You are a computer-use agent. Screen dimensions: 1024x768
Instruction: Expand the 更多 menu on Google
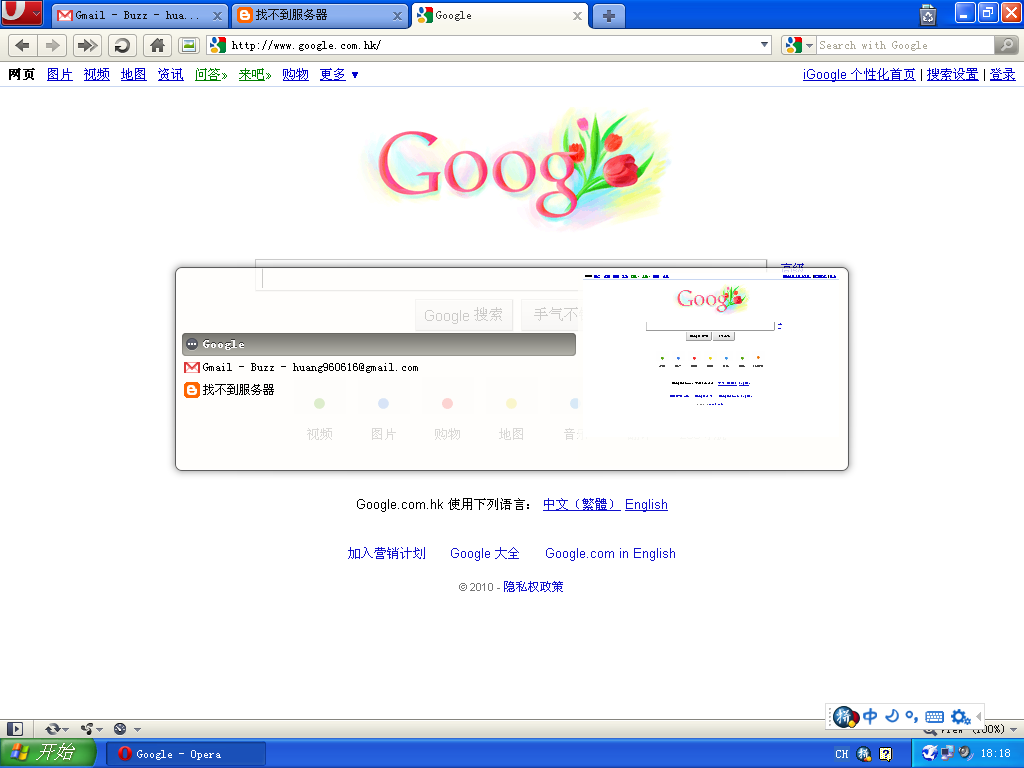tap(338, 74)
